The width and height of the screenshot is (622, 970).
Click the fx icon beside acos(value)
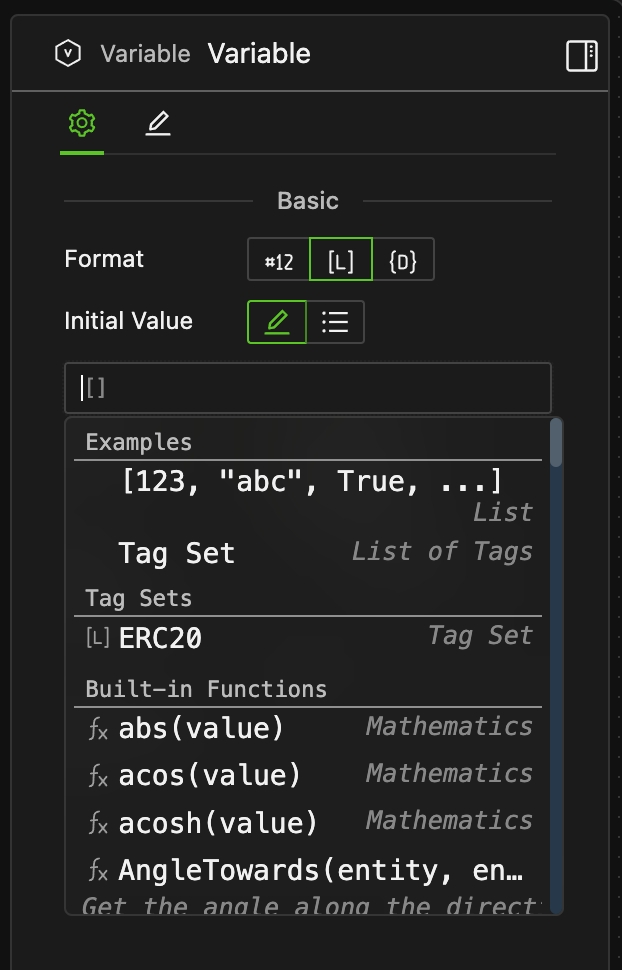[x=97, y=775]
